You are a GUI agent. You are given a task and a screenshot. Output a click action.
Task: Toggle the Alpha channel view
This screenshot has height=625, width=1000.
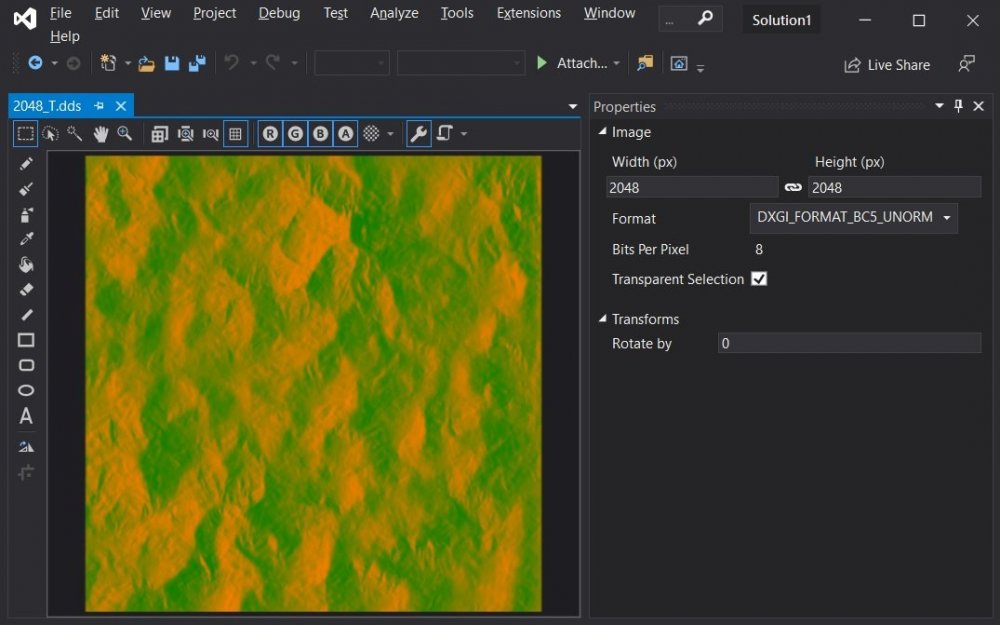click(x=345, y=134)
